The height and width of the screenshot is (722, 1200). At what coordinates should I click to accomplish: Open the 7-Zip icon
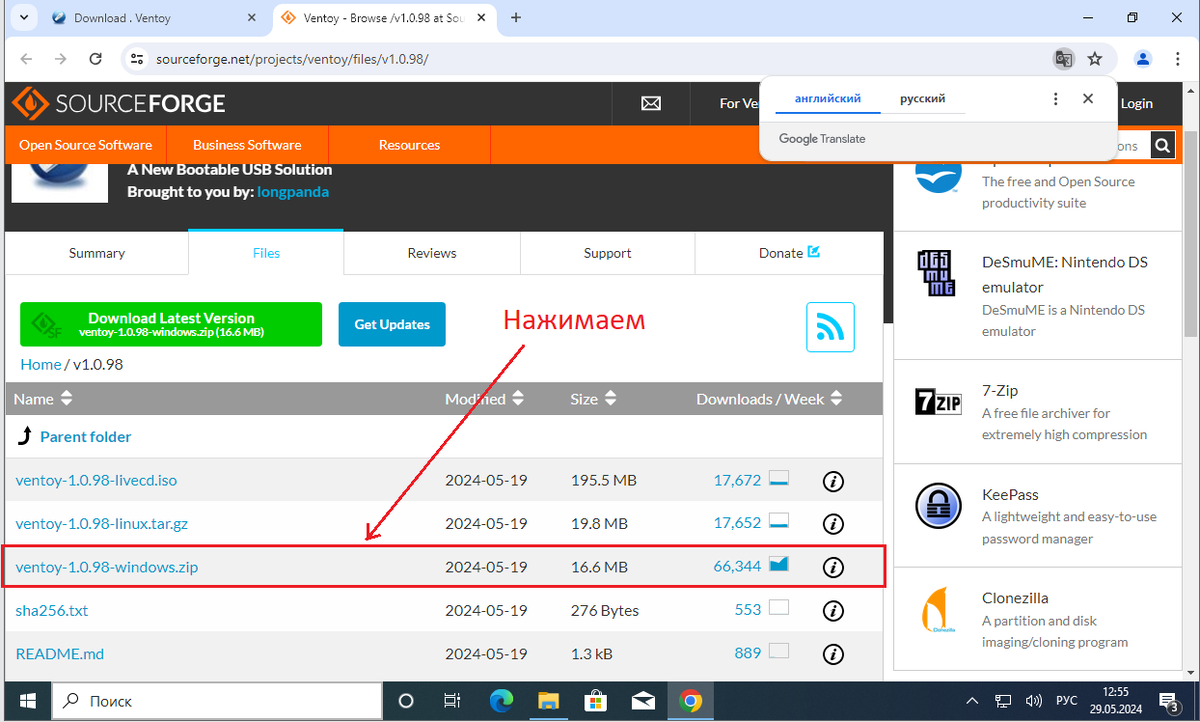coord(939,403)
